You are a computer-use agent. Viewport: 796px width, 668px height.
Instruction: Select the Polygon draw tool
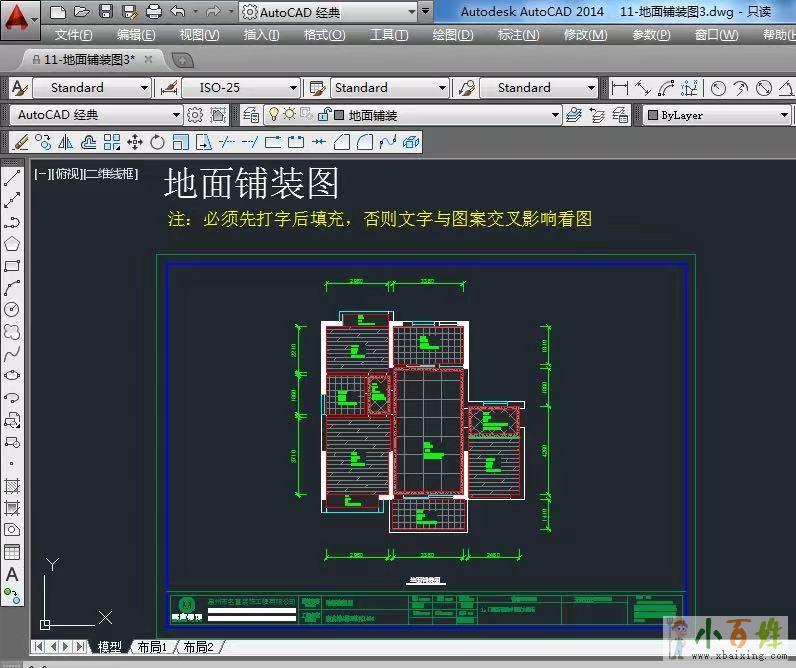click(12, 244)
